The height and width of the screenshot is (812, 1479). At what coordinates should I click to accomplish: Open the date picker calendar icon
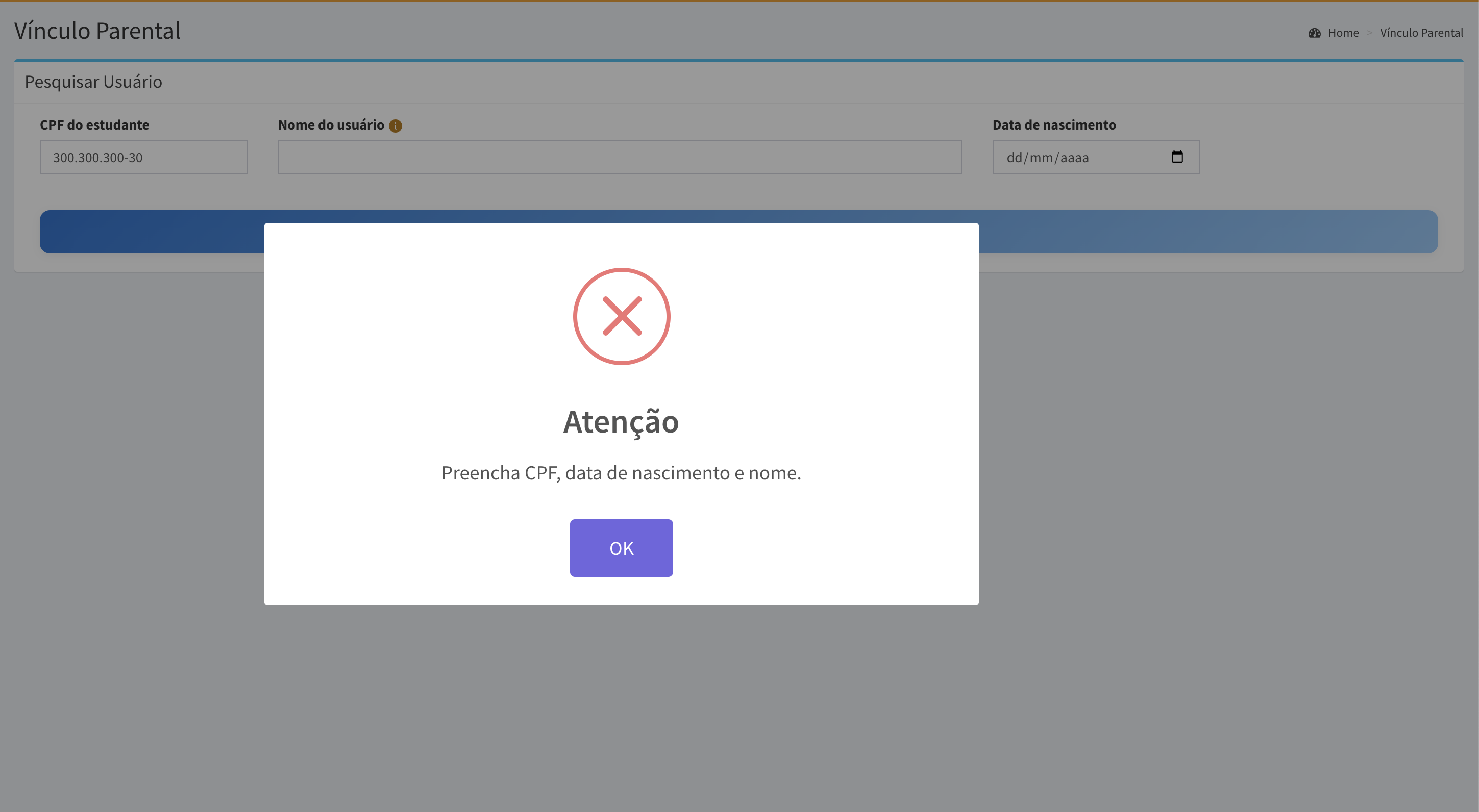coord(1177,157)
